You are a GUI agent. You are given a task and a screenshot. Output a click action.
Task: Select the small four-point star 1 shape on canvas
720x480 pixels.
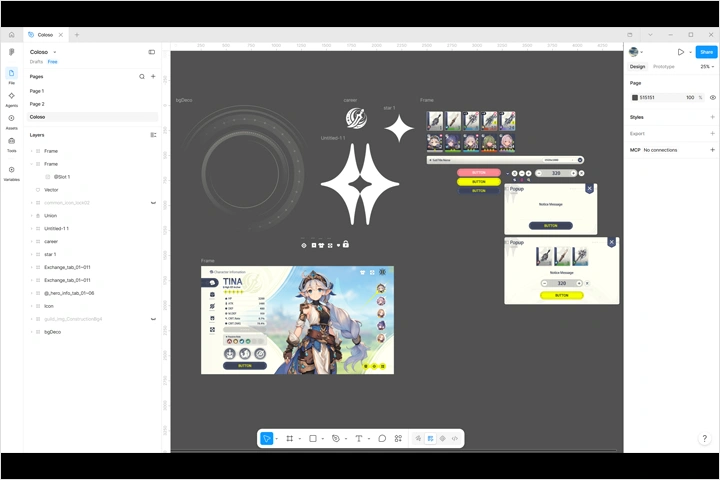(399, 128)
